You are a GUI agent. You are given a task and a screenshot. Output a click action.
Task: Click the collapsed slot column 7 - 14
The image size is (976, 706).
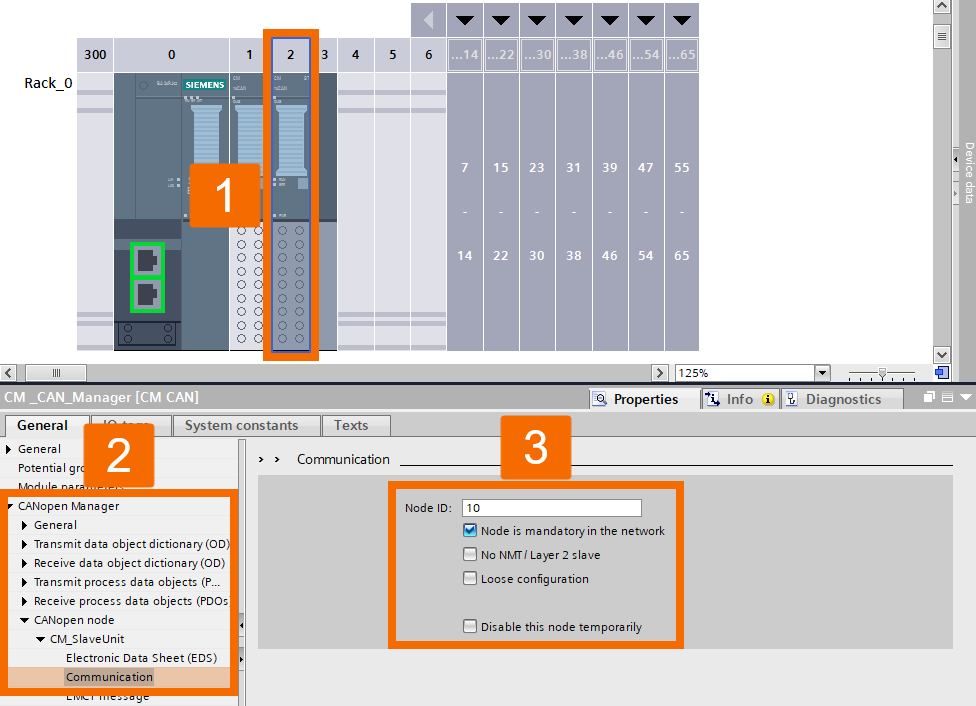(x=464, y=212)
